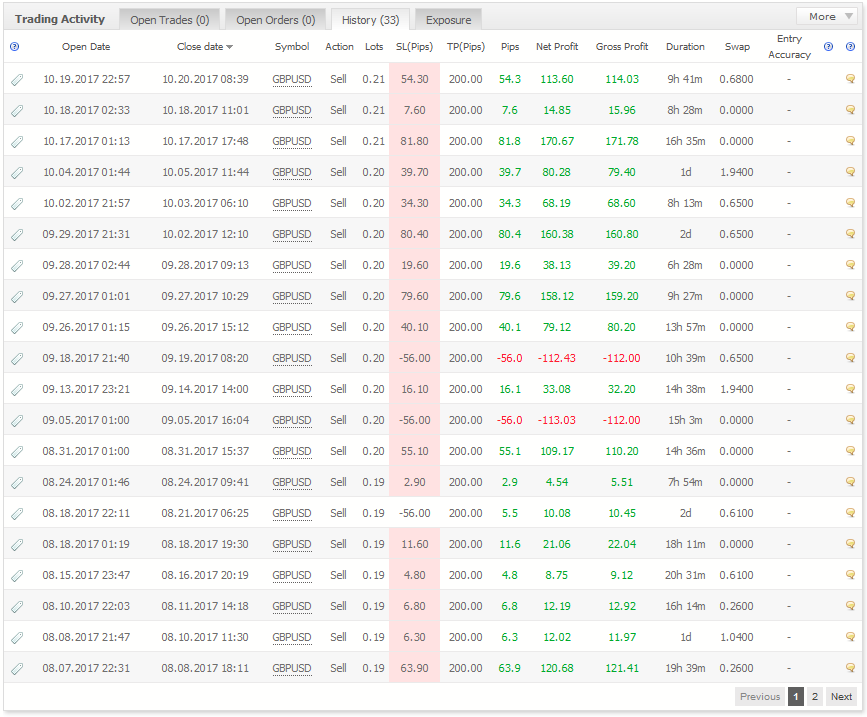This screenshot has height=717, width=867.
Task: Open comment bubble for 10.18.2017 02:33 trade
Action: (850, 110)
